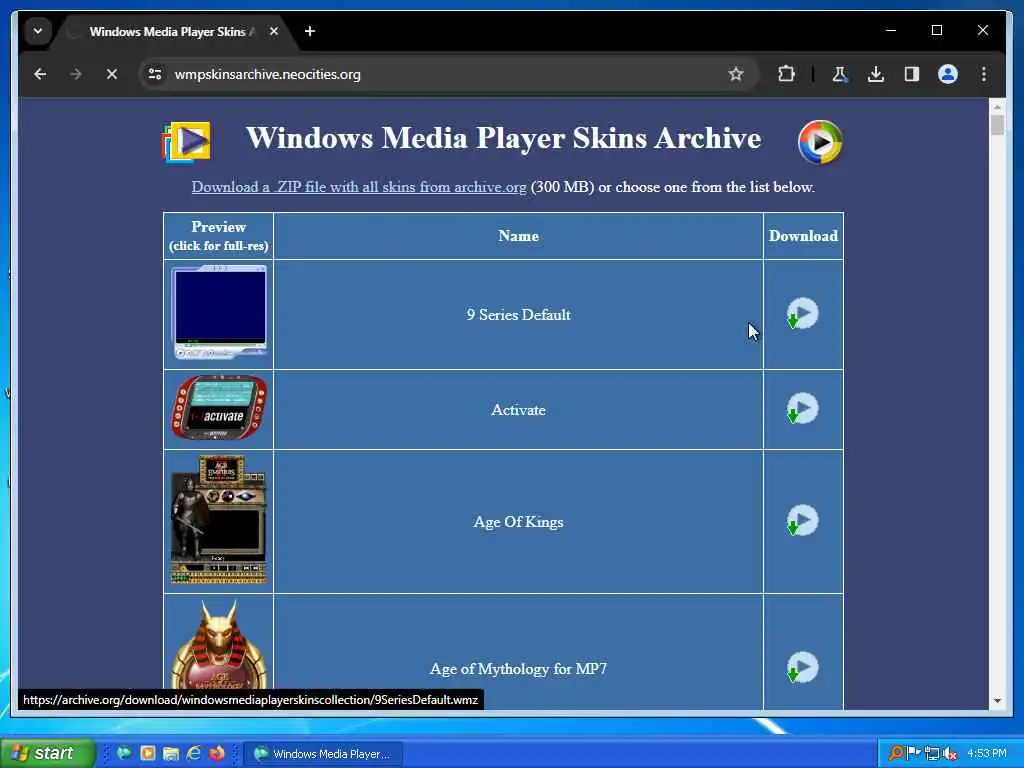Viewport: 1024px width, 768px height.
Task: Stop the page from loading
Action: click(112, 74)
